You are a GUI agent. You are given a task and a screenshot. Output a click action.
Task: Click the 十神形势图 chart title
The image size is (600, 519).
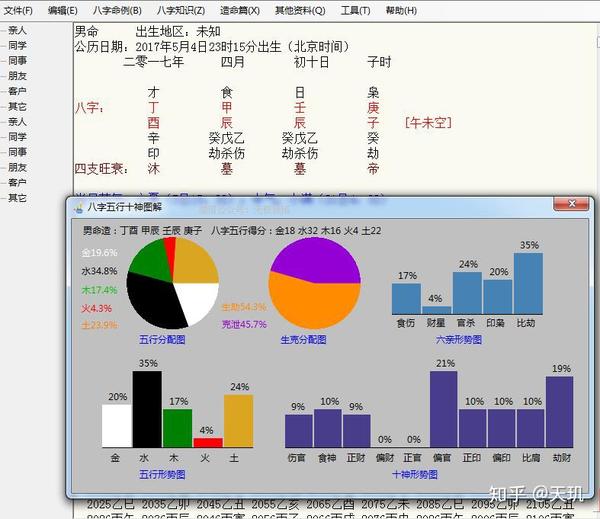pos(415,475)
